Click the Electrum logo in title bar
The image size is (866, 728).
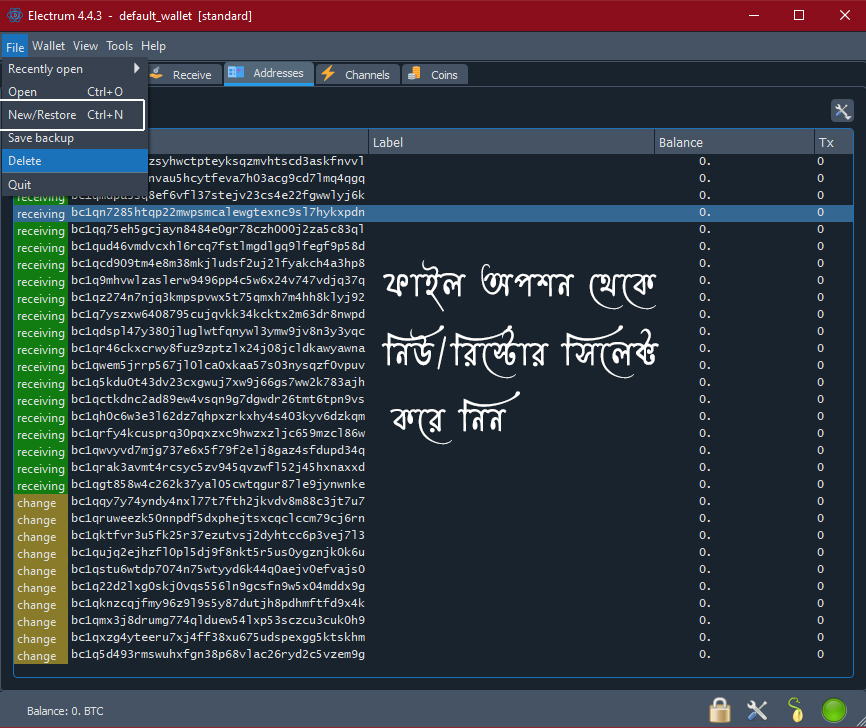pos(15,15)
